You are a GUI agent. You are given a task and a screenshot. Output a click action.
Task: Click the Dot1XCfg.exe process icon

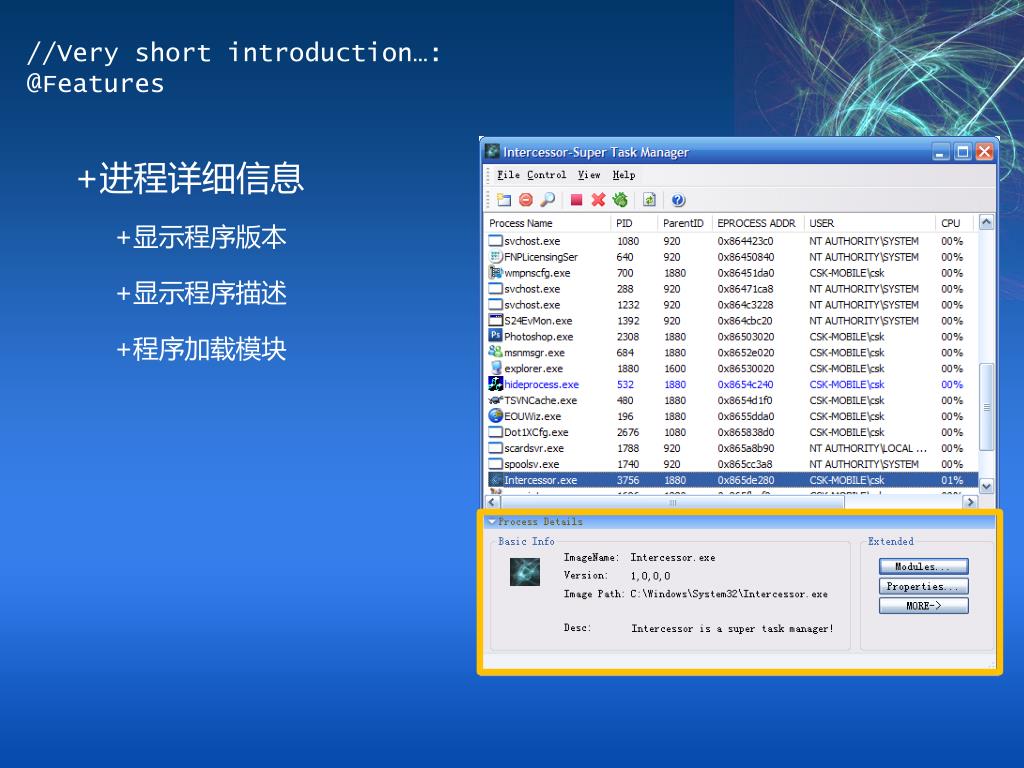click(x=496, y=432)
